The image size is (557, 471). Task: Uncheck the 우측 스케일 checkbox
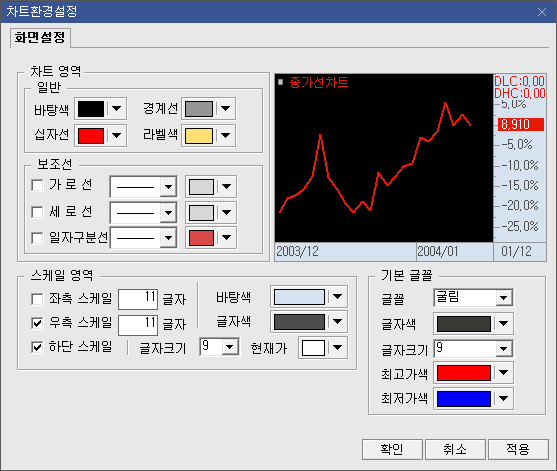(x=37, y=323)
